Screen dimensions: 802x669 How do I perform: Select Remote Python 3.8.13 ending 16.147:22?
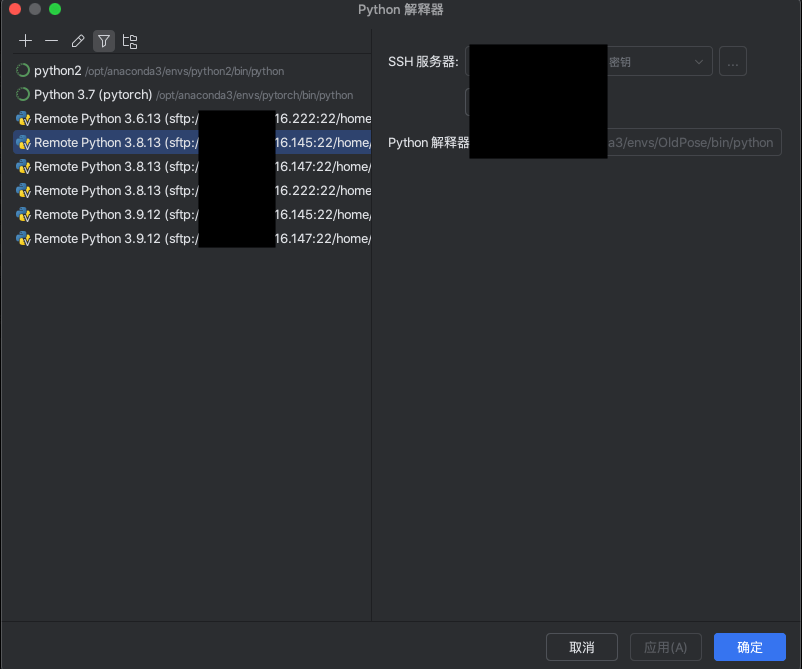(x=98, y=167)
